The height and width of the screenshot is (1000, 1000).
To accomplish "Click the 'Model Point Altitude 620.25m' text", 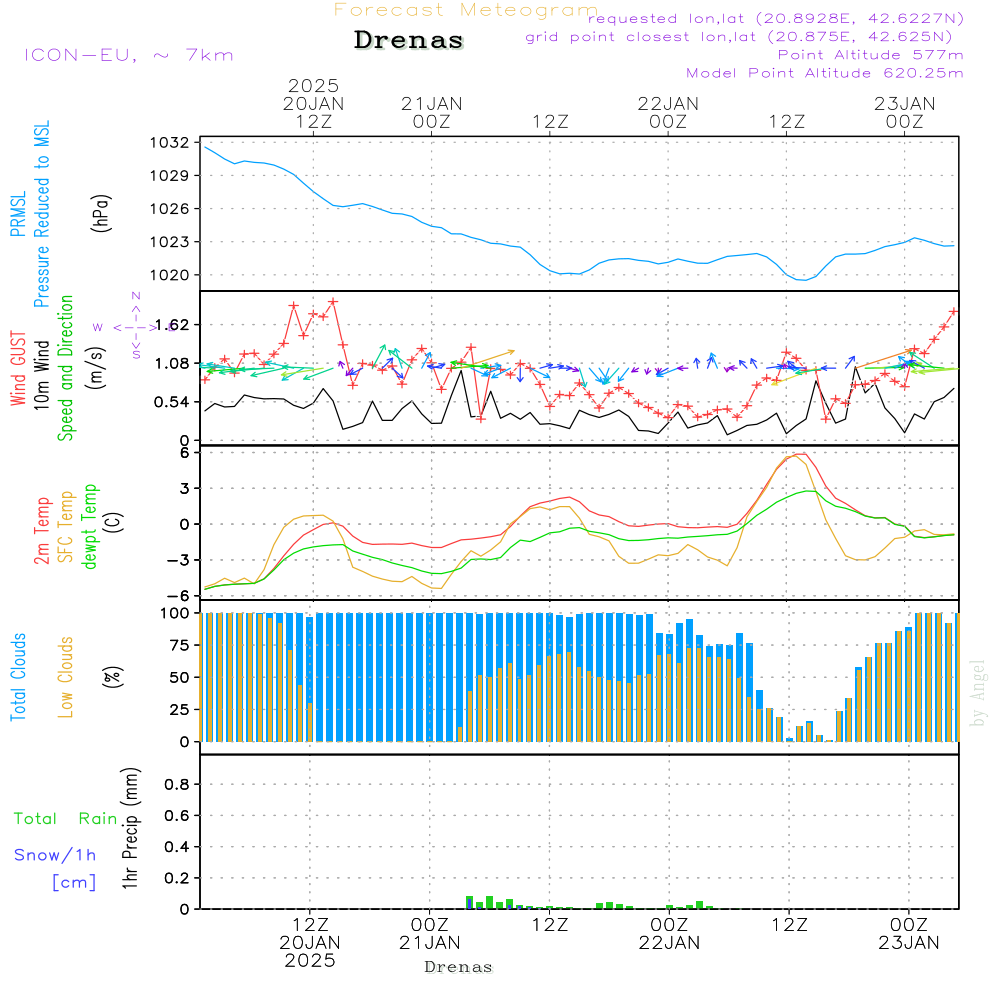I will [x=825, y=73].
